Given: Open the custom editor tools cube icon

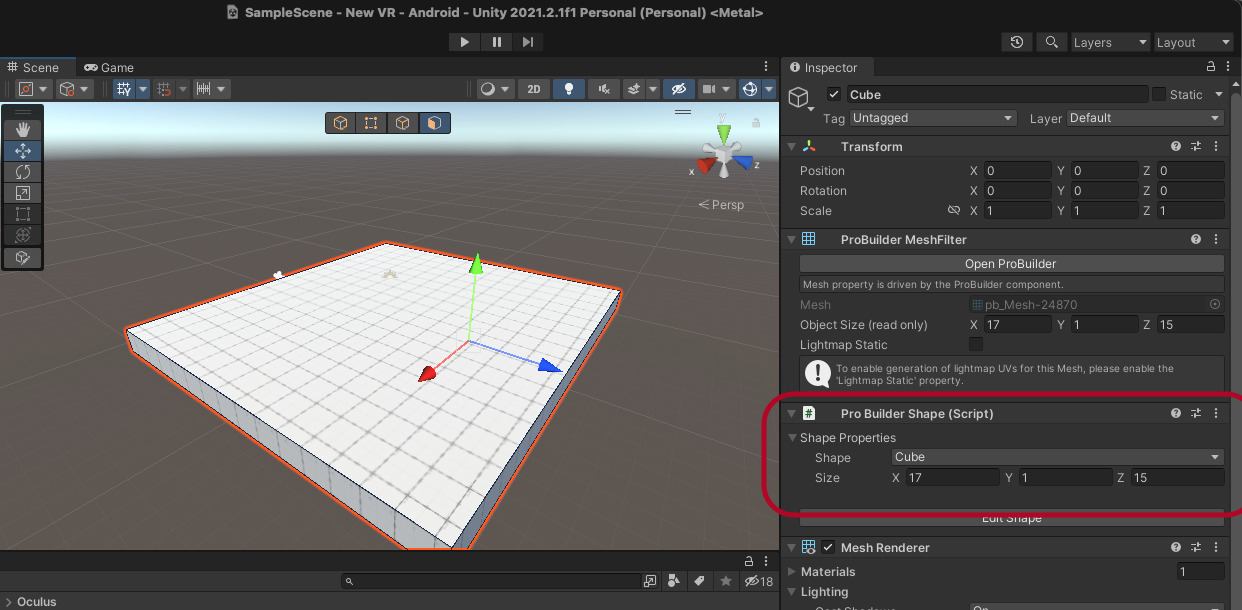Looking at the screenshot, I should click(x=23, y=257).
